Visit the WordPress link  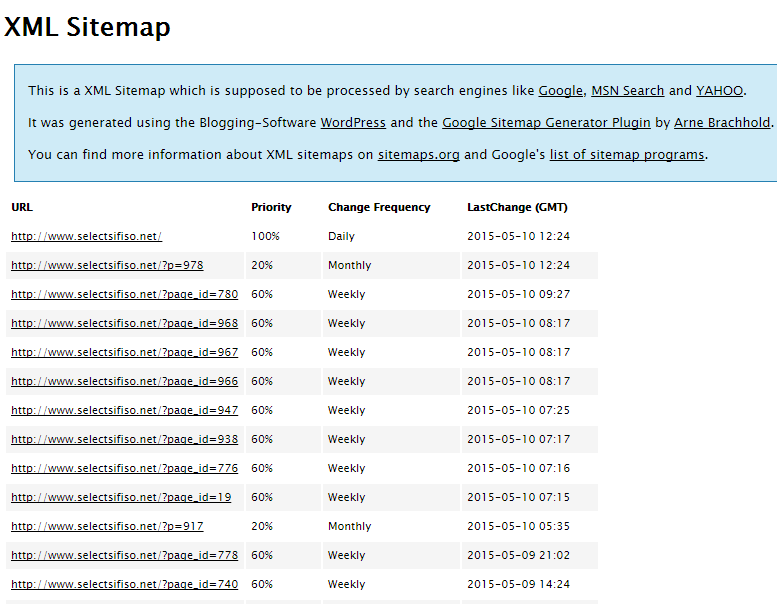(x=353, y=123)
